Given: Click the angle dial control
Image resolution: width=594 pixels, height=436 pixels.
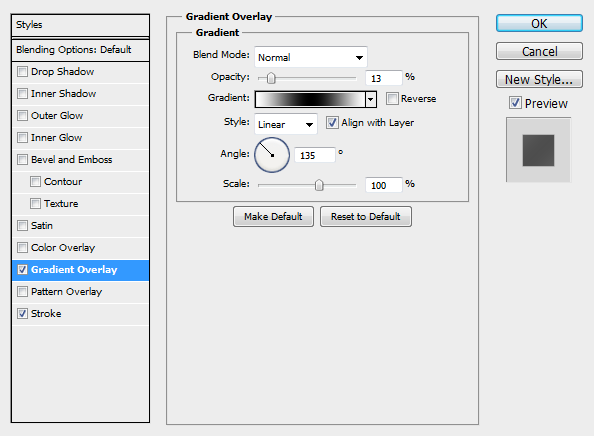Looking at the screenshot, I should click(x=272, y=155).
